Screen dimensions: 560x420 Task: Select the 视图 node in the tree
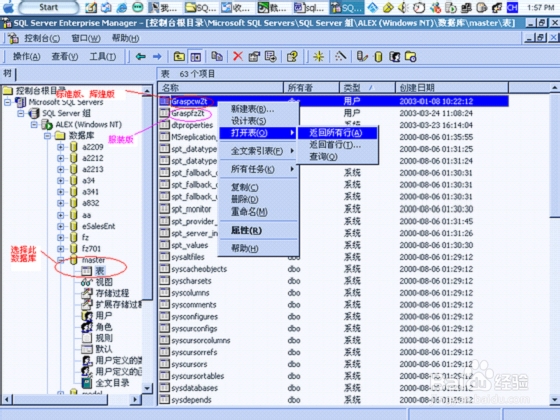click(104, 282)
